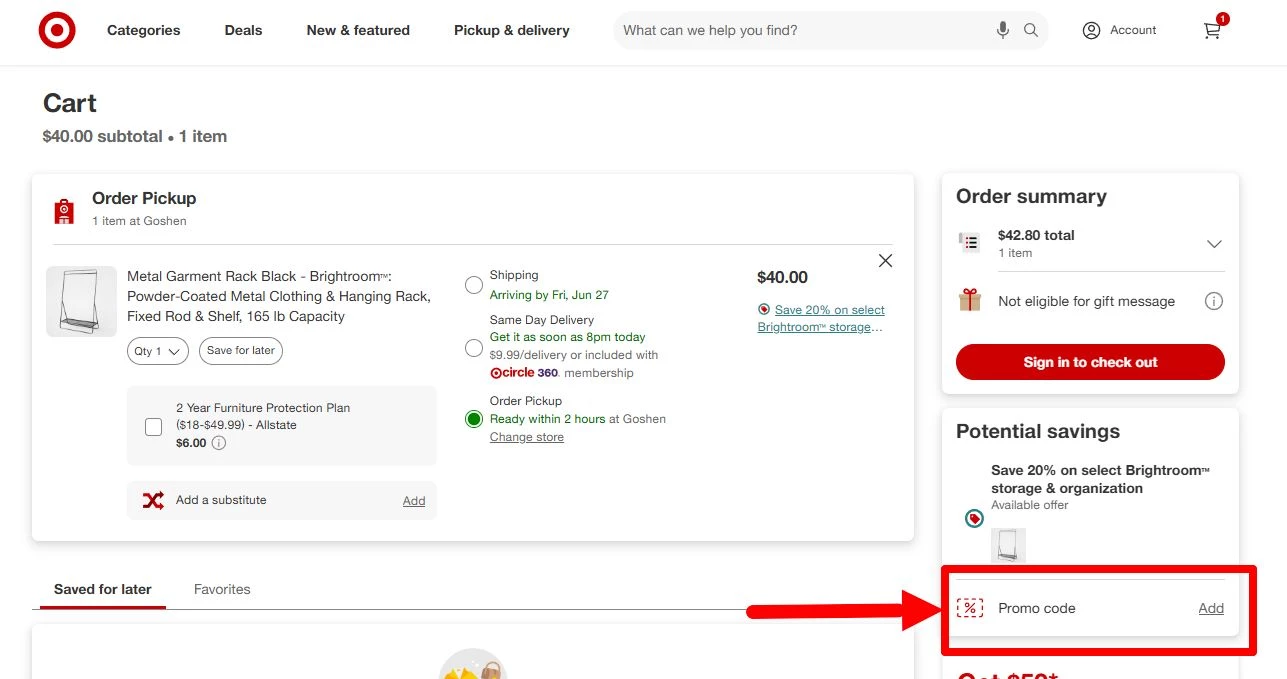Viewport: 1287px width, 679px height.
Task: Expand the $42.80 order summary details
Action: 1213,243
